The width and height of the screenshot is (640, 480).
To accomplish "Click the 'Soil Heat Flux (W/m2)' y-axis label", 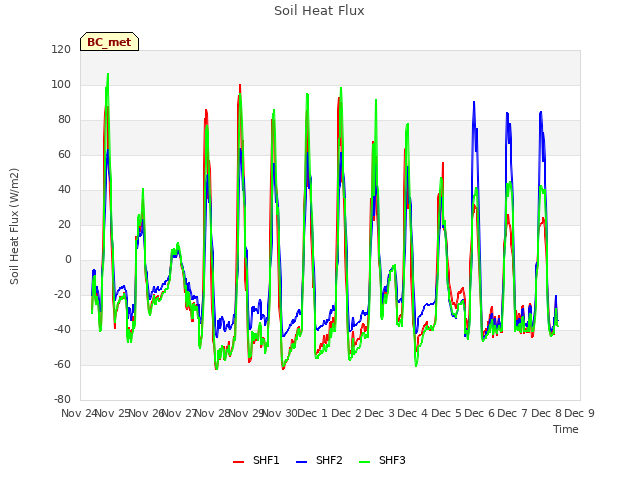I will pyautogui.click(x=14, y=226).
